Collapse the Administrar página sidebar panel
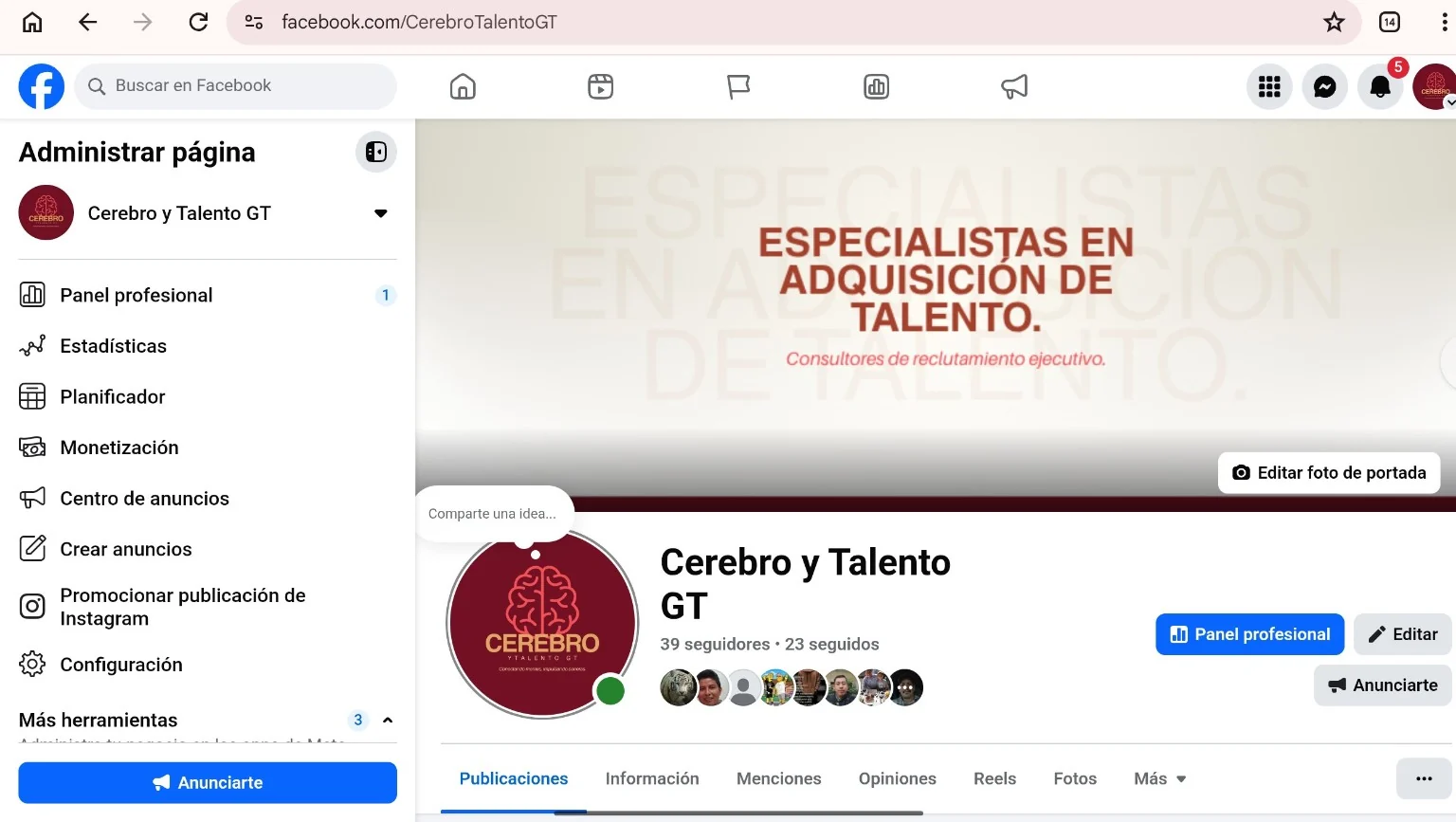Viewport: 1456px width, 822px height. click(x=376, y=152)
